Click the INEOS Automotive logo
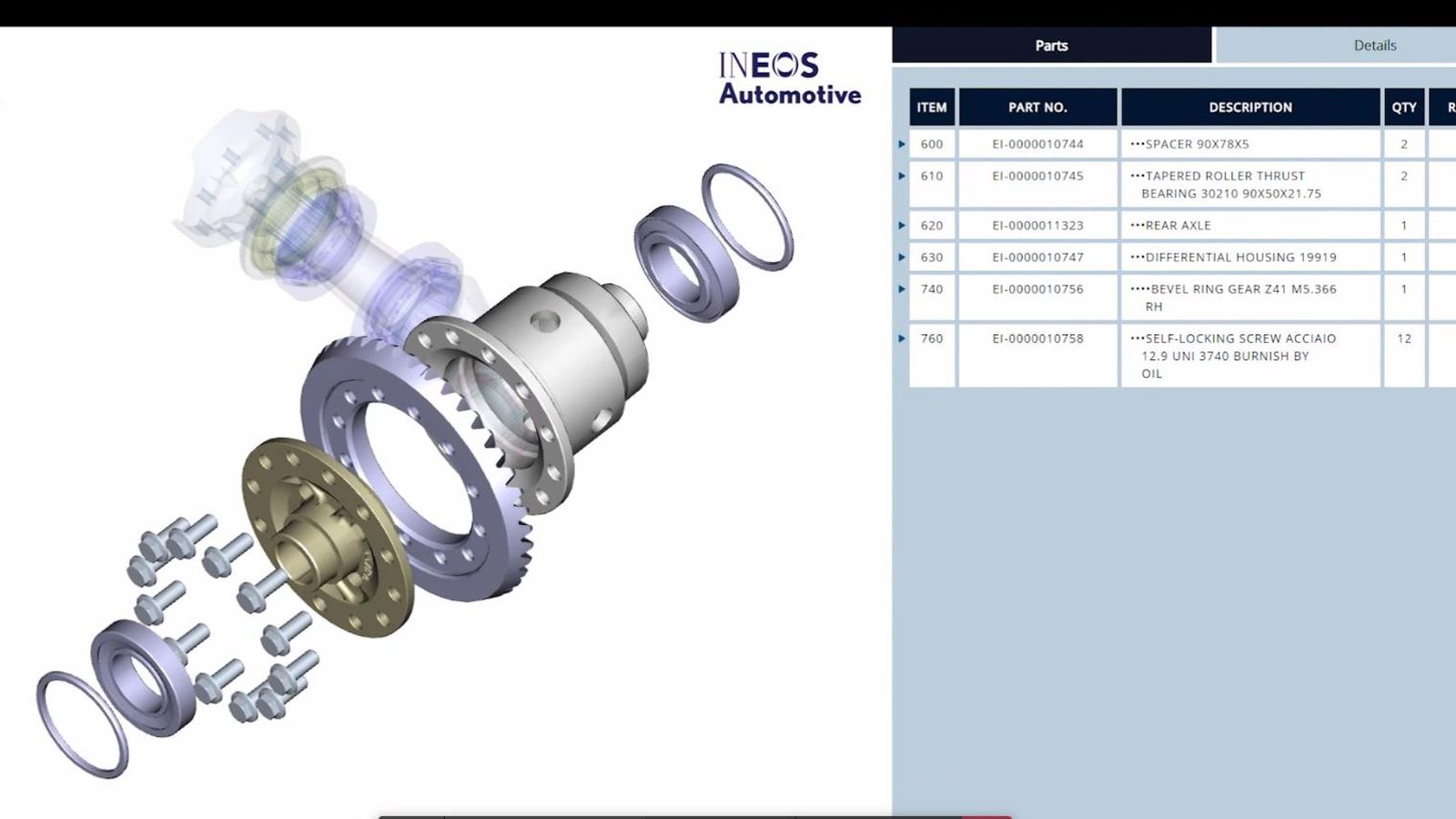This screenshot has width=1456, height=819. tap(788, 77)
